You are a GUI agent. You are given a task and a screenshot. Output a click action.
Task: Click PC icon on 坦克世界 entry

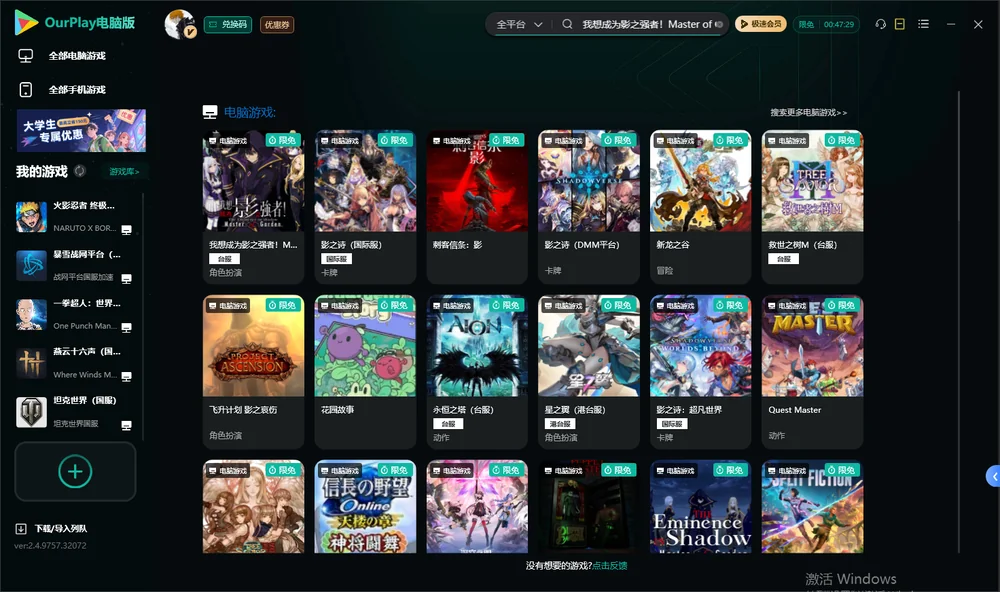click(126, 426)
